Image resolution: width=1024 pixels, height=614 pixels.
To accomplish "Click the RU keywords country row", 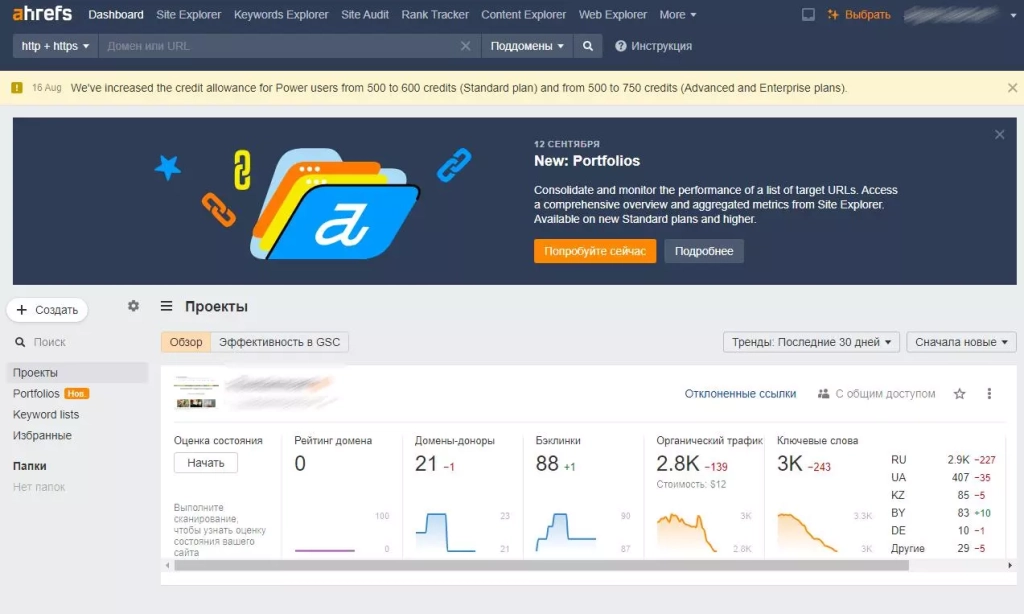I will pyautogui.click(x=943, y=460).
